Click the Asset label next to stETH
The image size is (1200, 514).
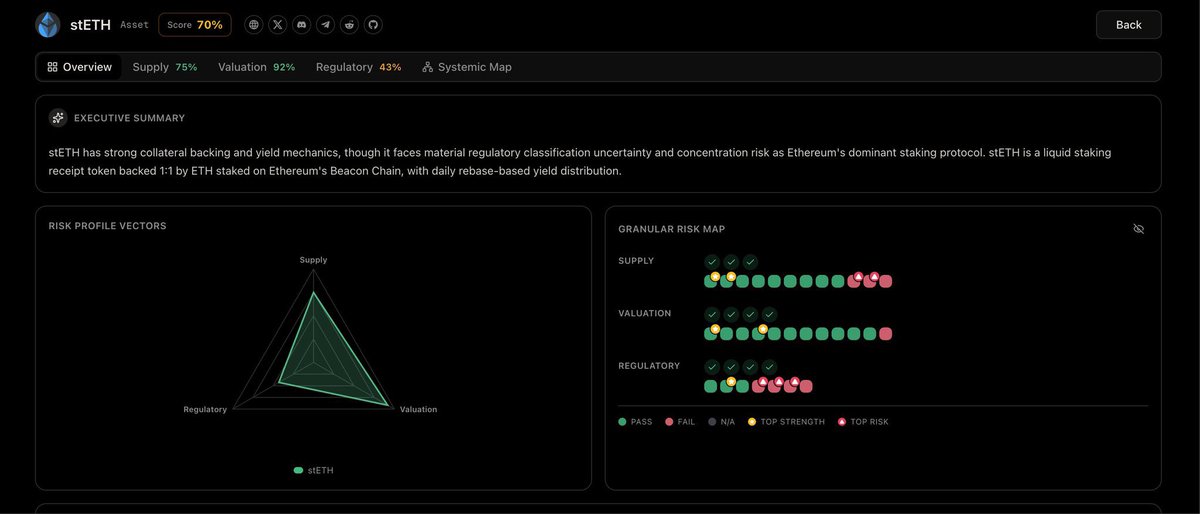(x=133, y=24)
